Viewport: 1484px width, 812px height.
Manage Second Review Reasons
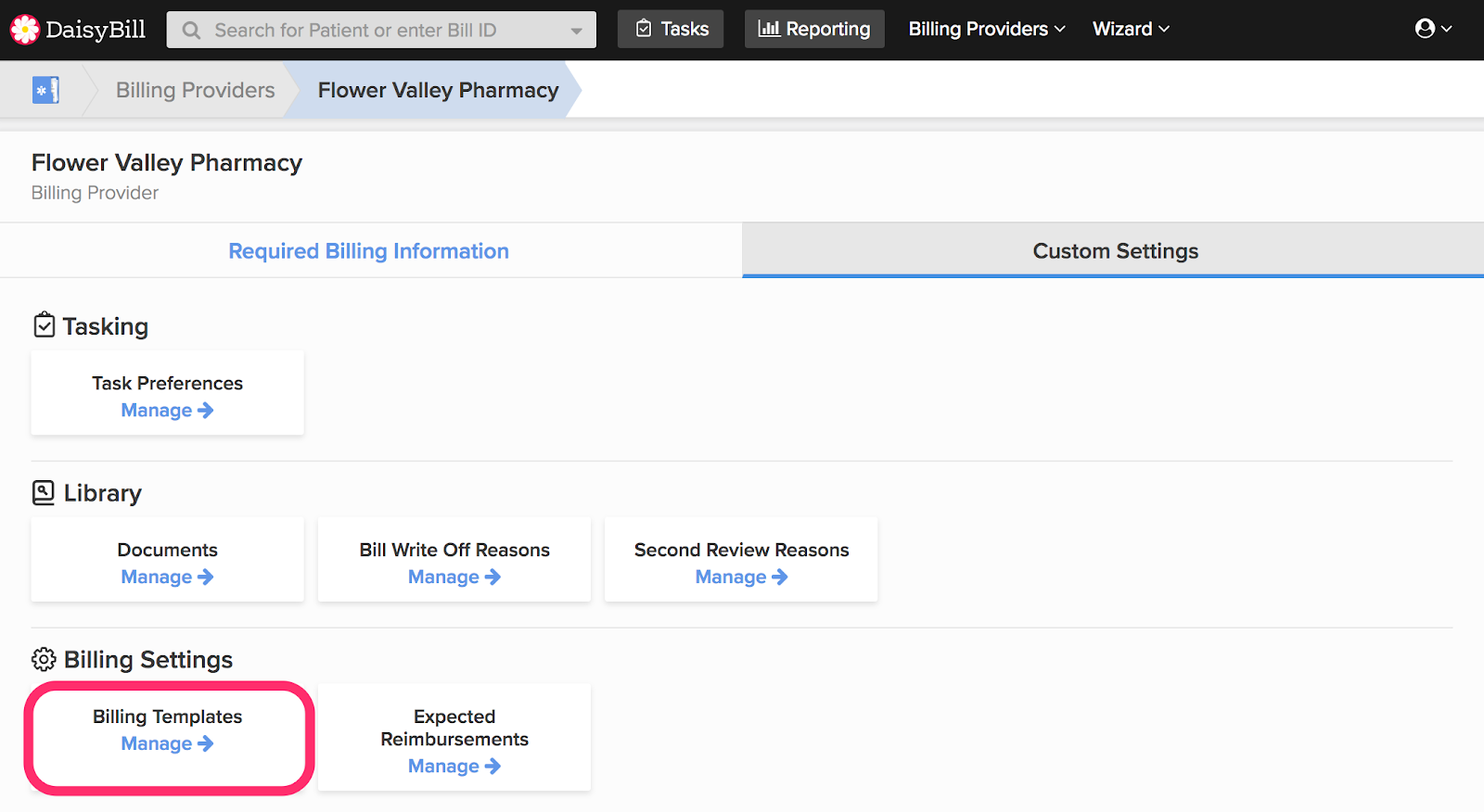coord(741,577)
